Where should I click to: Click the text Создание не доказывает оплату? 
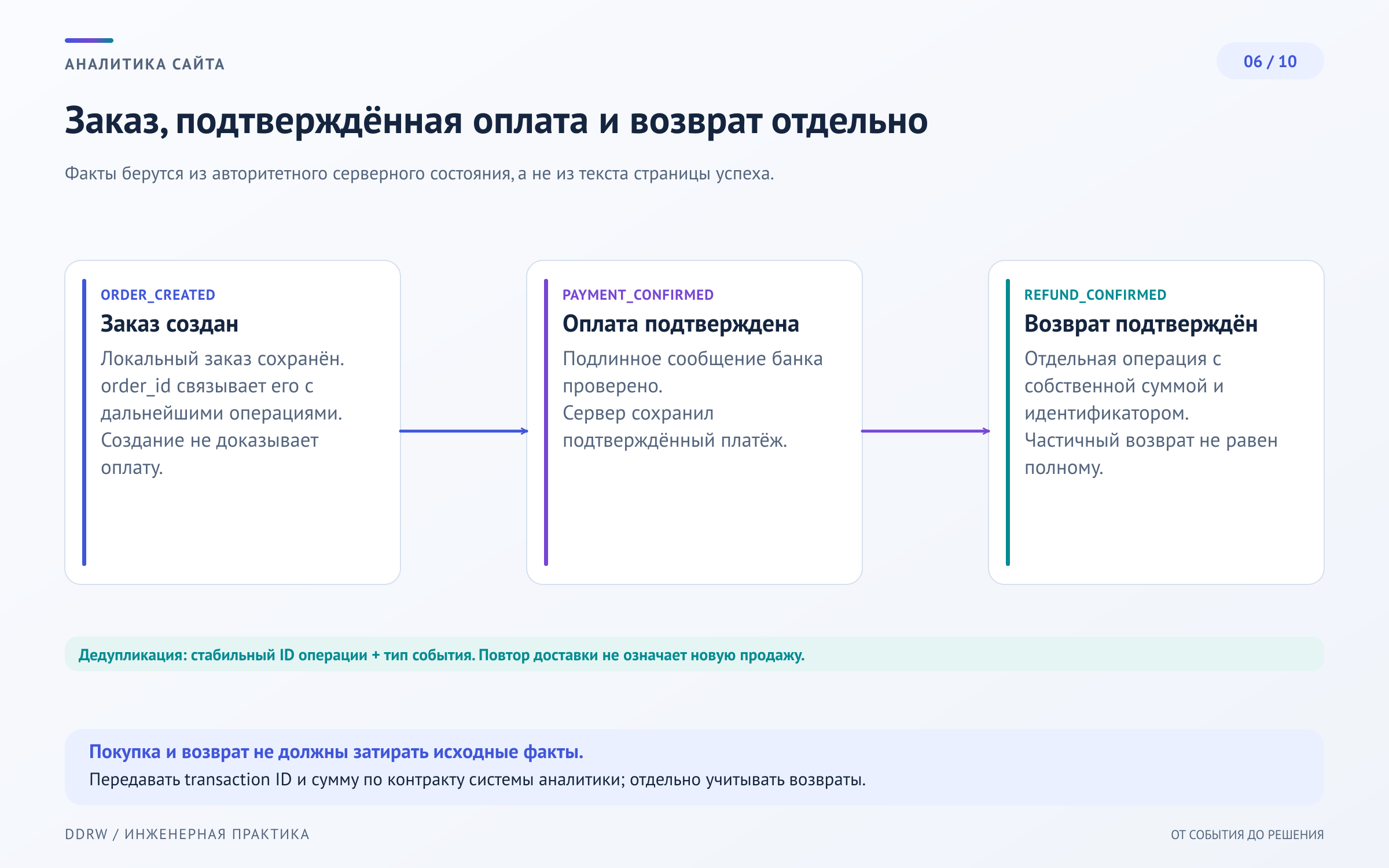210,454
